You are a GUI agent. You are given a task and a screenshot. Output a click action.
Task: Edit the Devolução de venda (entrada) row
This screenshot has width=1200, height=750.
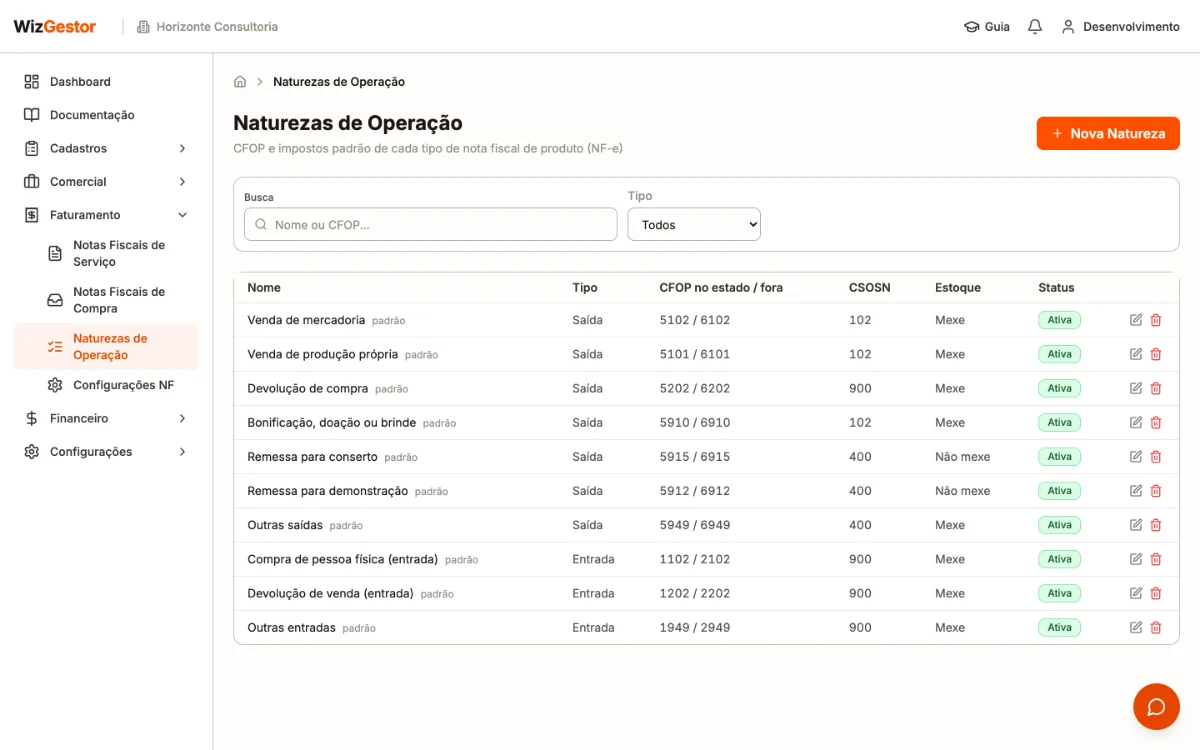tap(1136, 593)
